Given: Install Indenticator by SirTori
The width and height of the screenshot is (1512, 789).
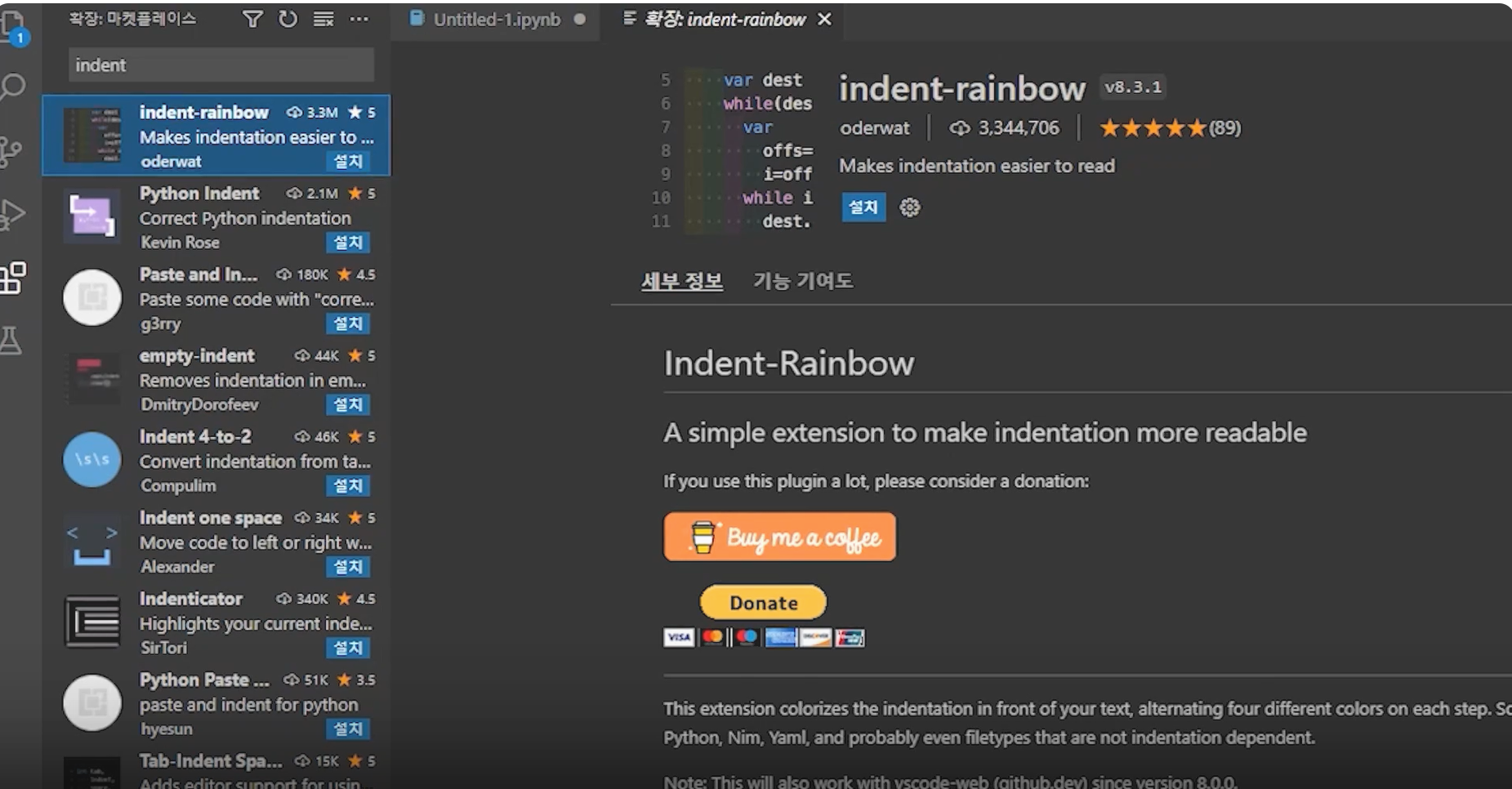Looking at the screenshot, I should point(347,648).
